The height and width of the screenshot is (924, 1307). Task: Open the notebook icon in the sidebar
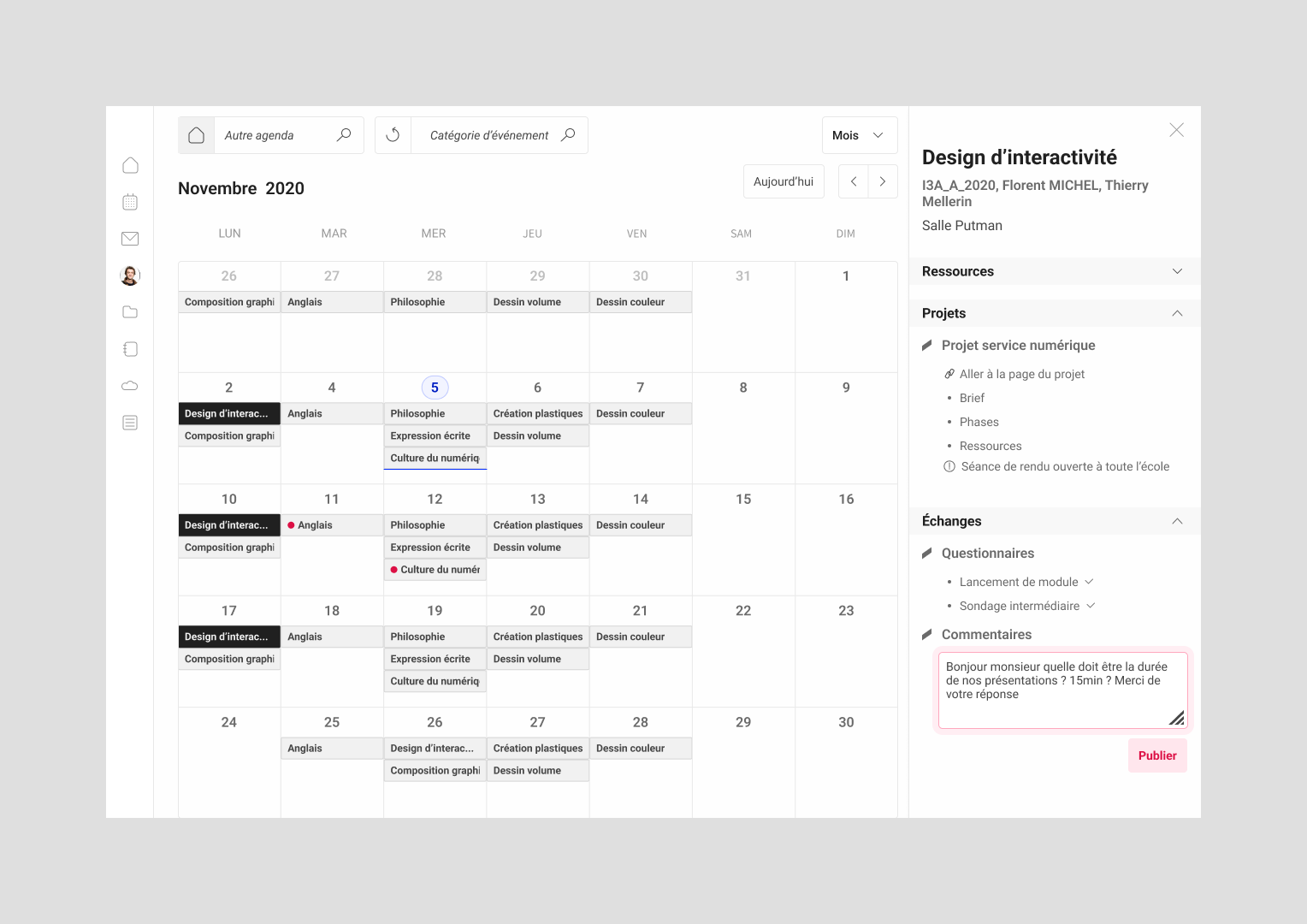click(x=130, y=349)
